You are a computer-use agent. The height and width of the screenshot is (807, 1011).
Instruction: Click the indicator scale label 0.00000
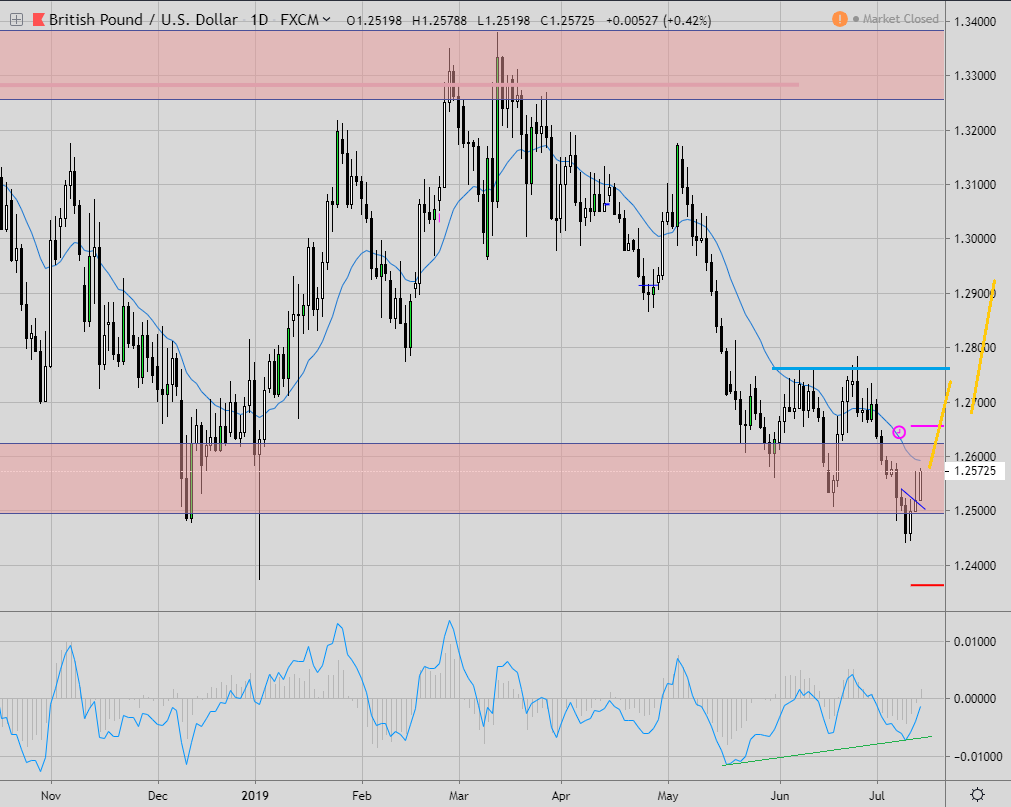[x=975, y=699]
